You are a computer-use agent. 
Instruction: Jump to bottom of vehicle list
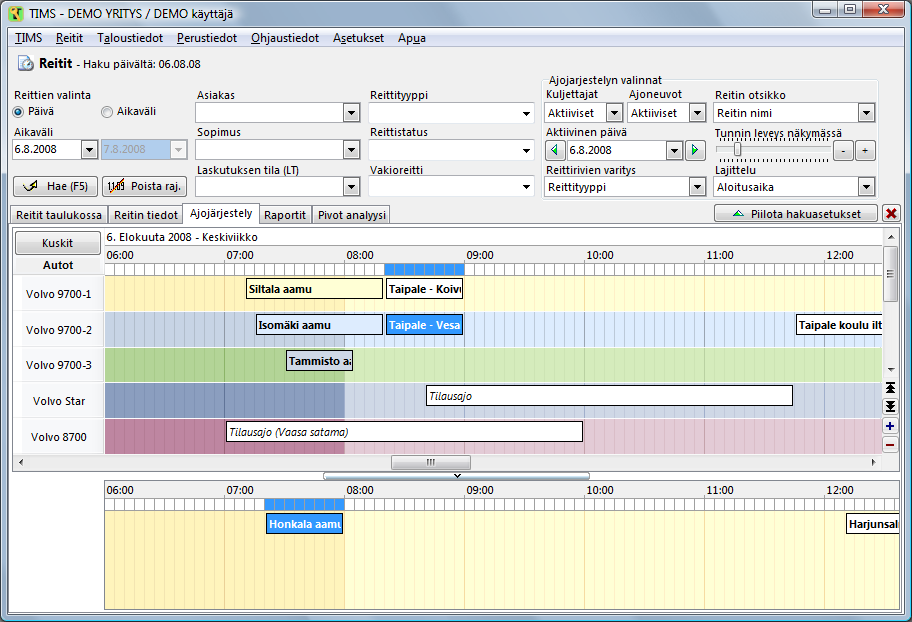coord(890,406)
